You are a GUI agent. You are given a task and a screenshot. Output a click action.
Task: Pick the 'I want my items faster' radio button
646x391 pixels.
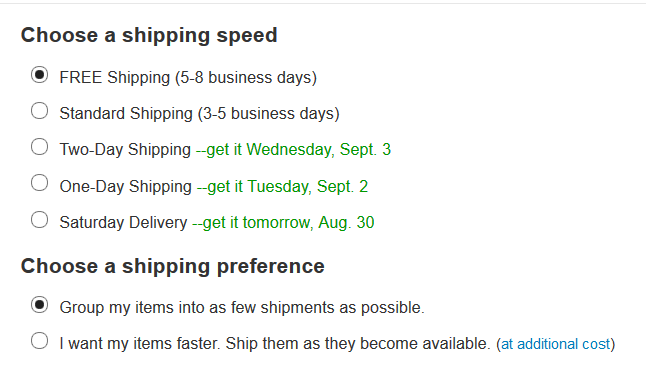tap(40, 341)
